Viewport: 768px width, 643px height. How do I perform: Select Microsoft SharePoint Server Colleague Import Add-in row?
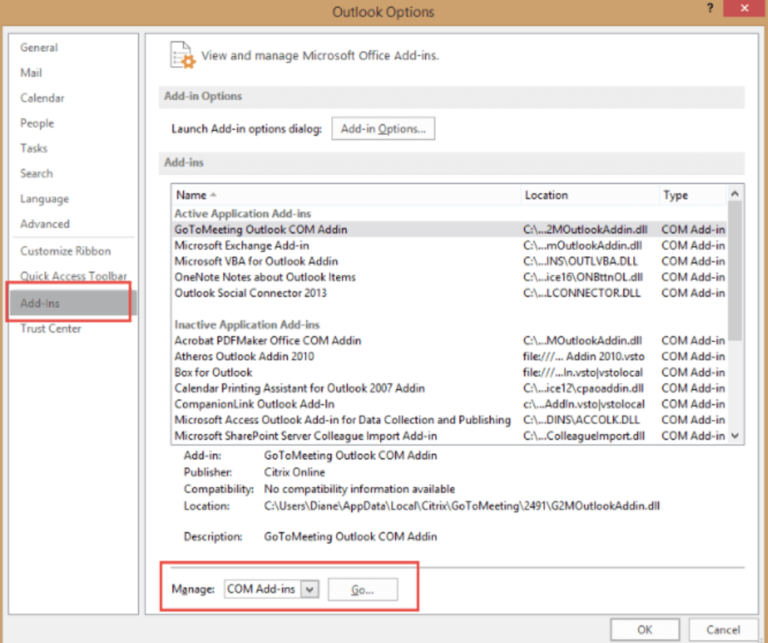(449, 436)
